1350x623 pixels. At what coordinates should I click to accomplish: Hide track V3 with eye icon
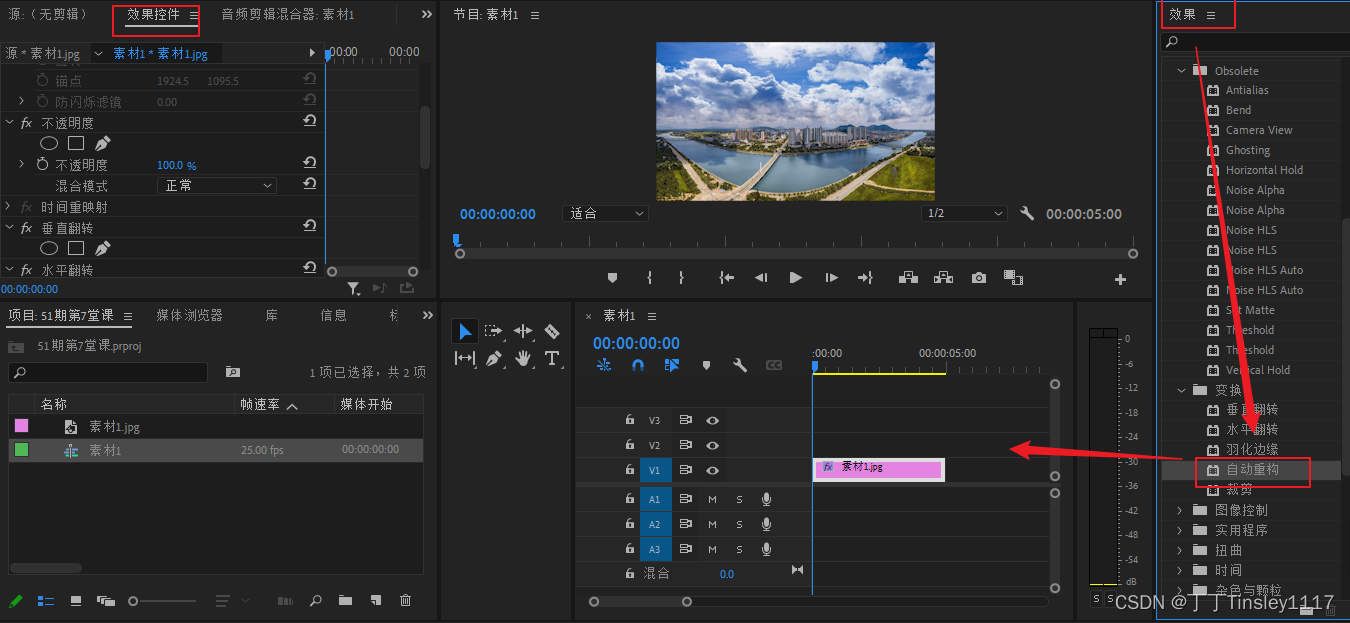[713, 421]
